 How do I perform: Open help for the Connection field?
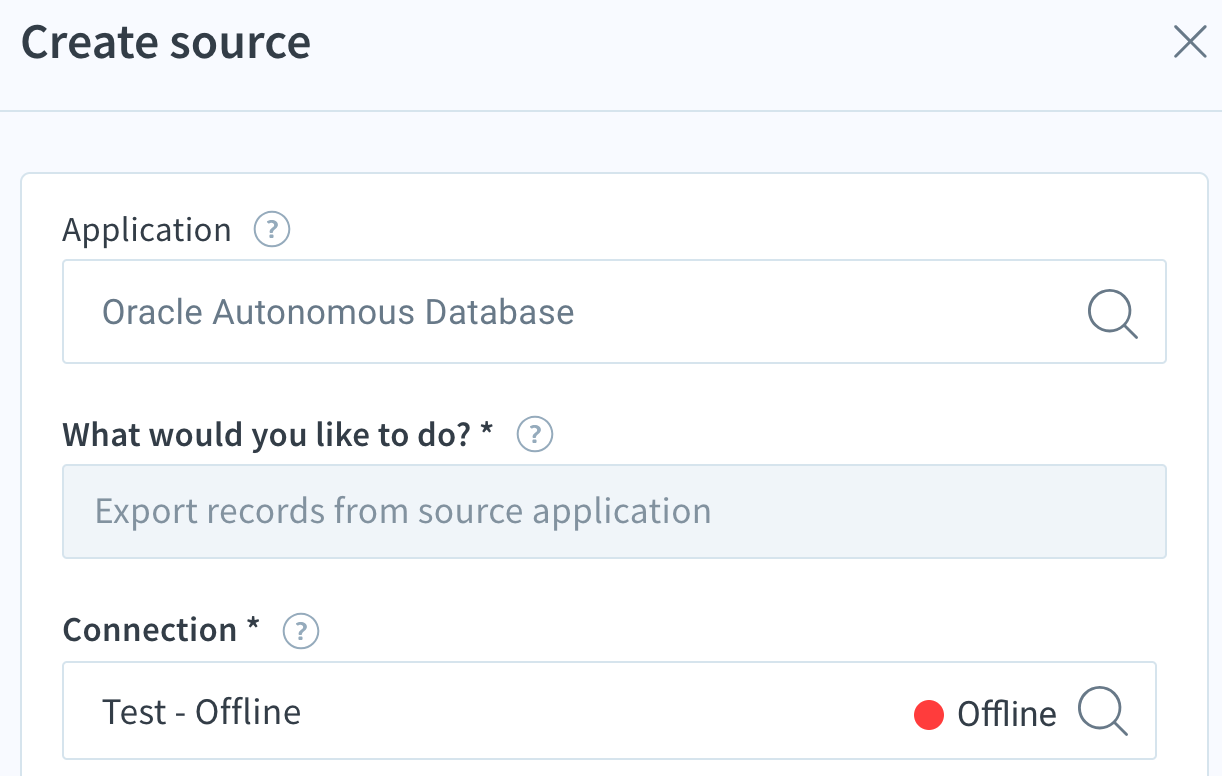(301, 631)
